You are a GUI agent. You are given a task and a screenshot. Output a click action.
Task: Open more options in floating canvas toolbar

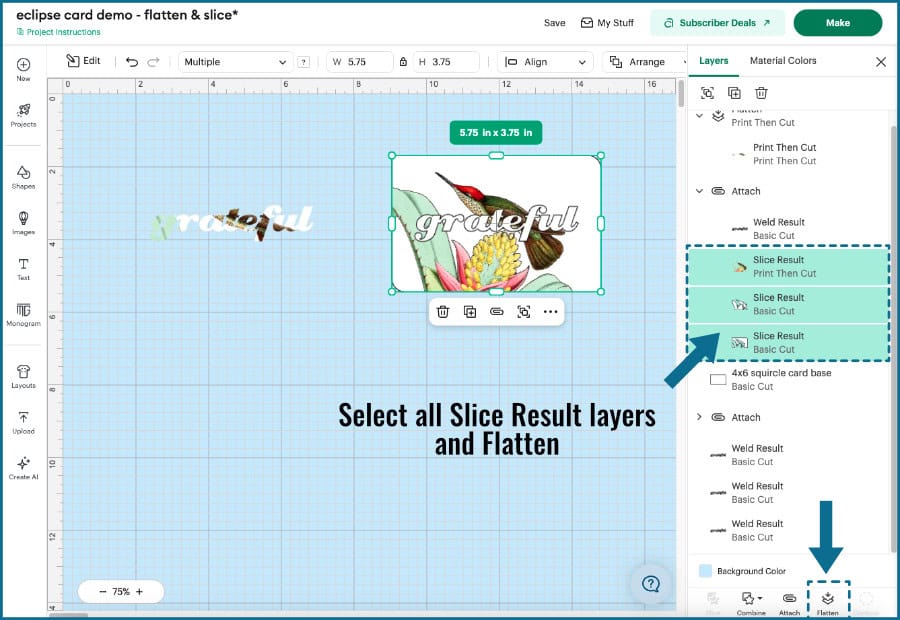pyautogui.click(x=550, y=312)
